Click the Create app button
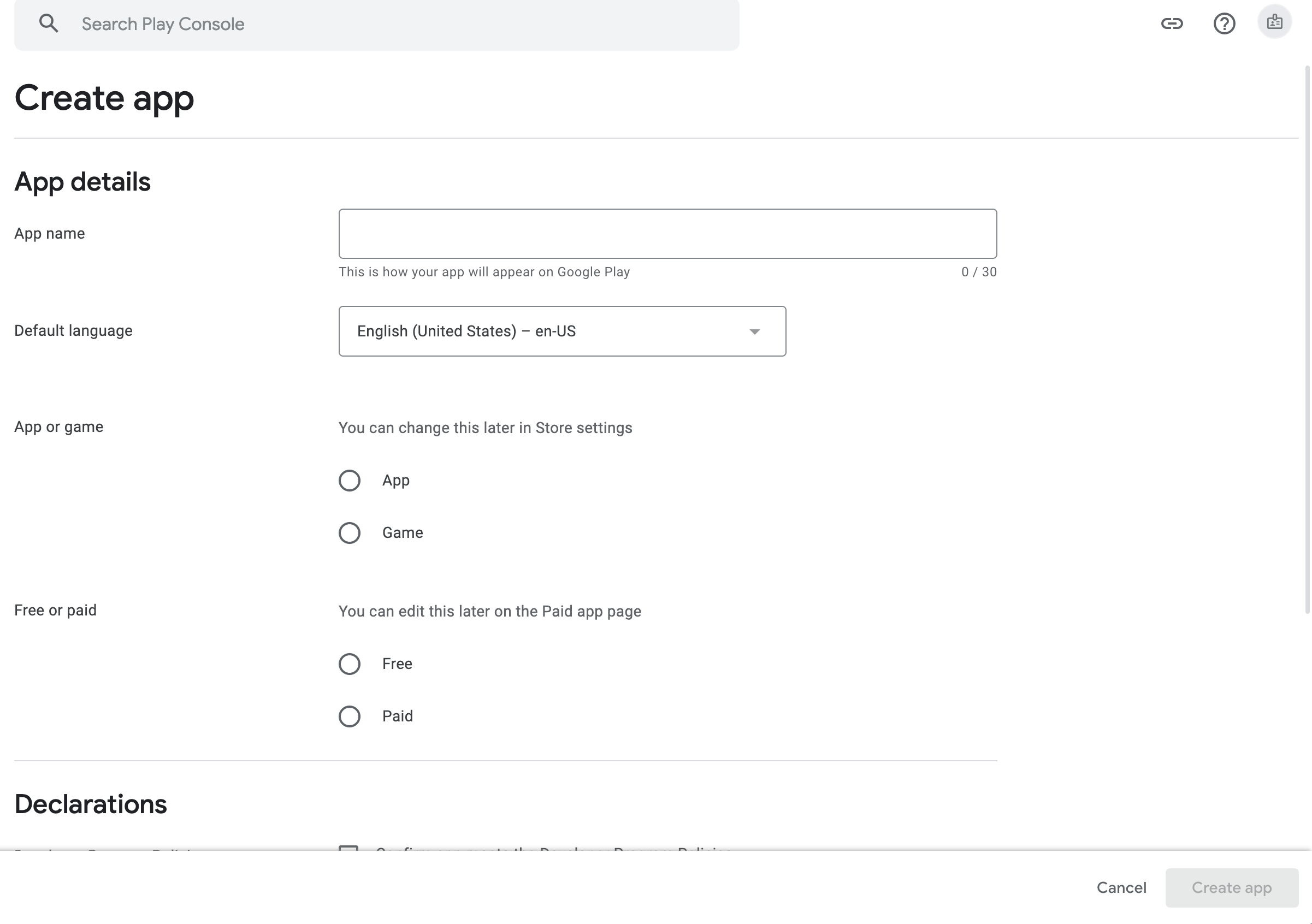The width and height of the screenshot is (1312, 924). pyautogui.click(x=1231, y=887)
